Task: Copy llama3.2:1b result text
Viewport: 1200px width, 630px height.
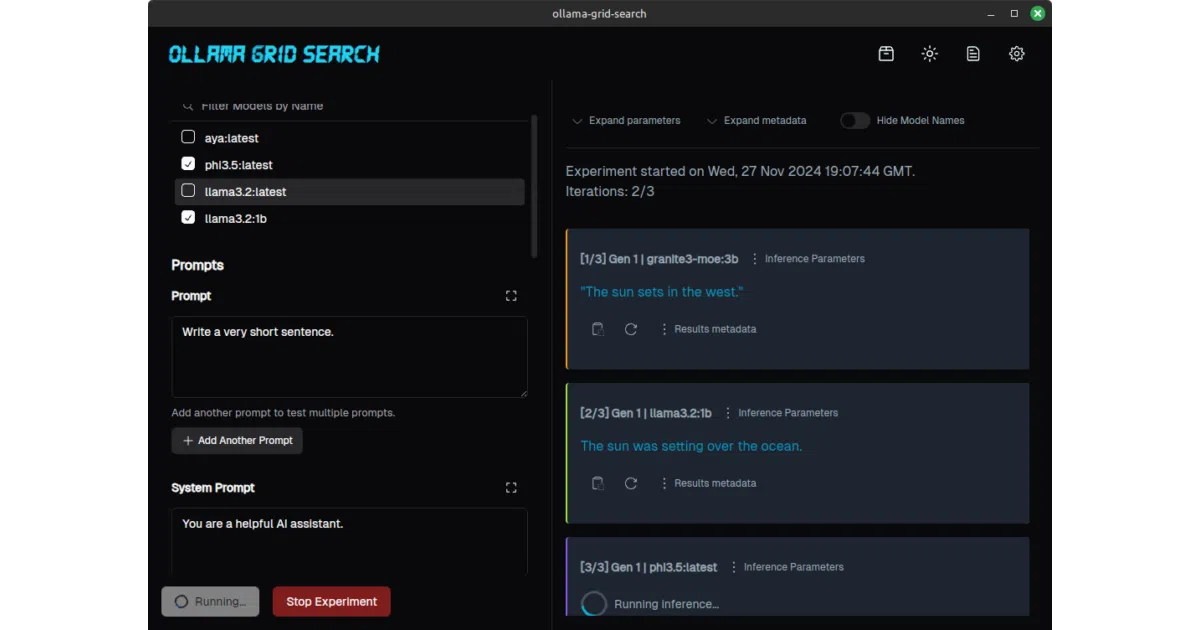Action: pos(598,483)
